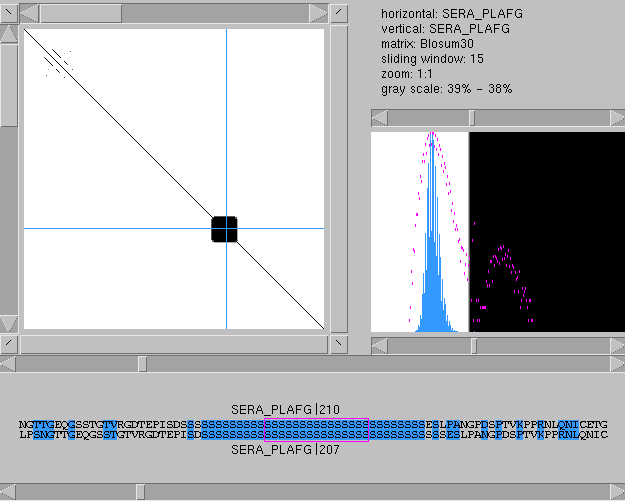Click the left arrow of the upper gray scale slider
The image size is (625, 501).
tap(380, 118)
